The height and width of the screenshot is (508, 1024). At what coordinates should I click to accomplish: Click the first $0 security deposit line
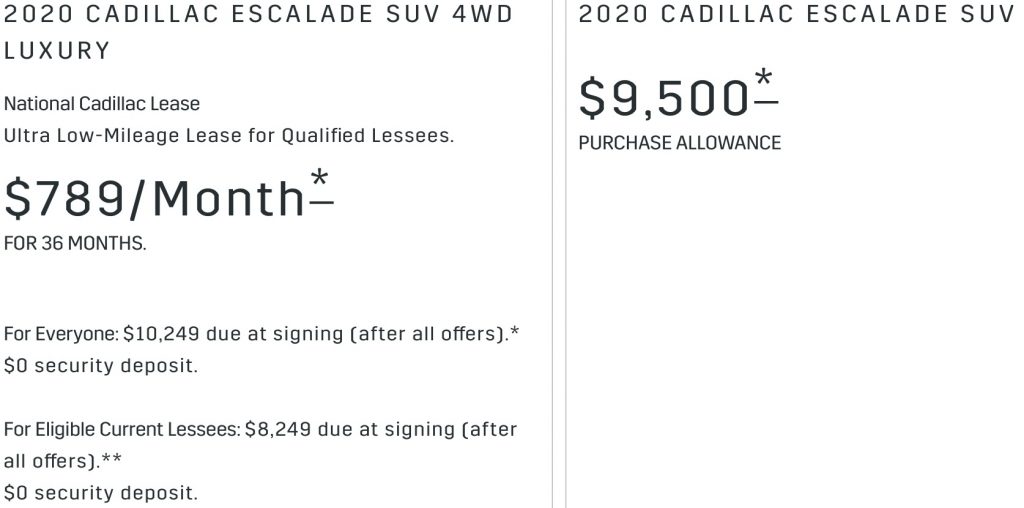(x=101, y=366)
